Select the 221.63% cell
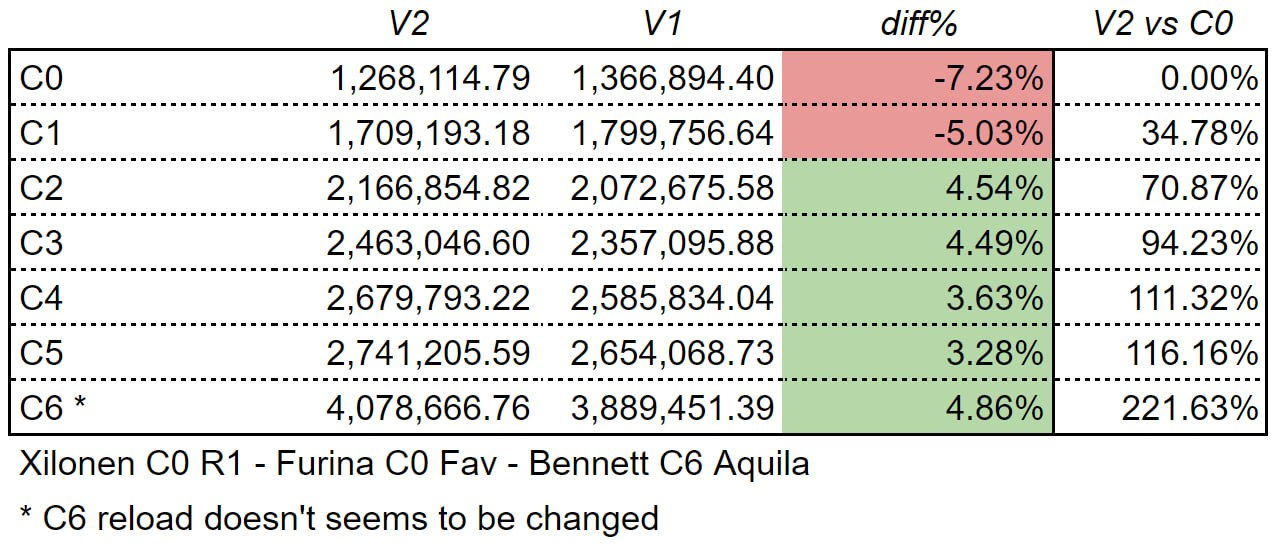This screenshot has height=547, width=1276. (x=1187, y=408)
